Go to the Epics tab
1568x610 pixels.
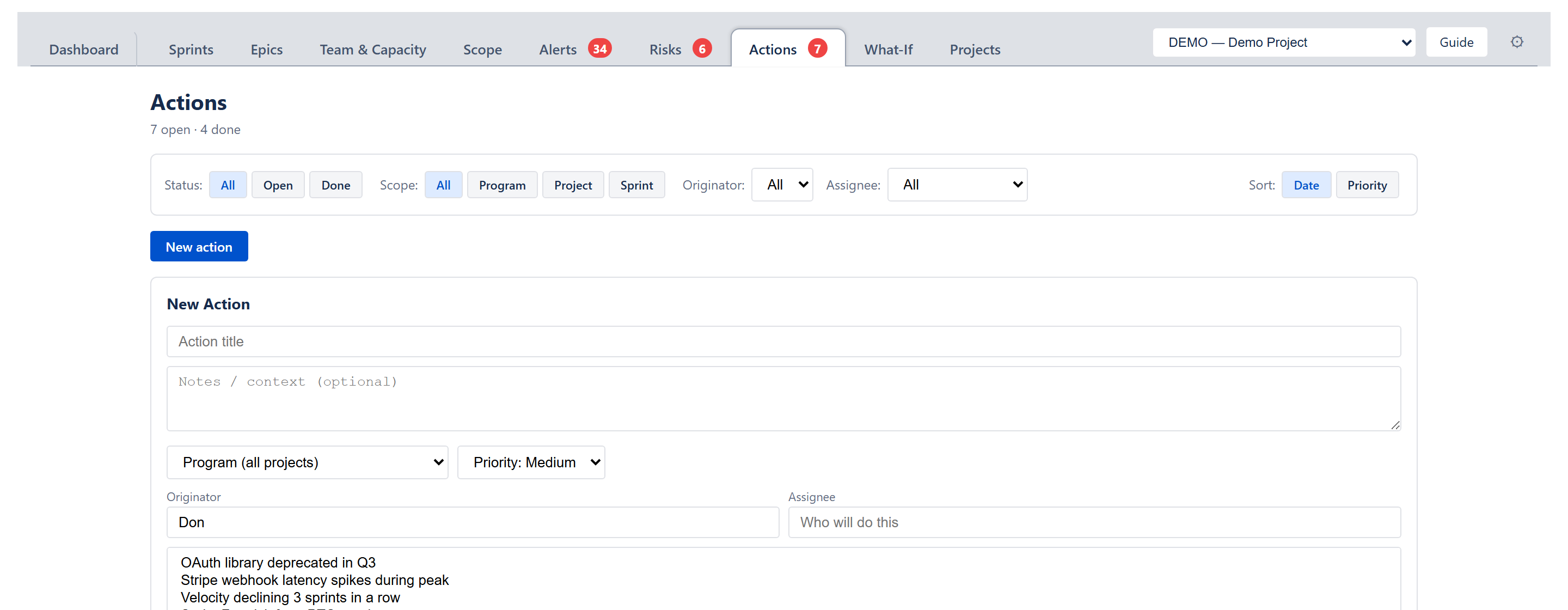point(267,50)
